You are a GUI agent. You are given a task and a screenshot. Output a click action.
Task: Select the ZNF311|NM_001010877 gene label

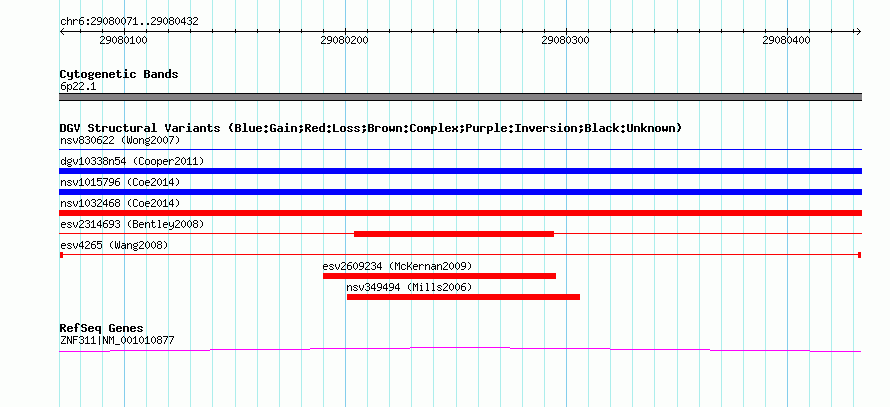pyautogui.click(x=117, y=341)
